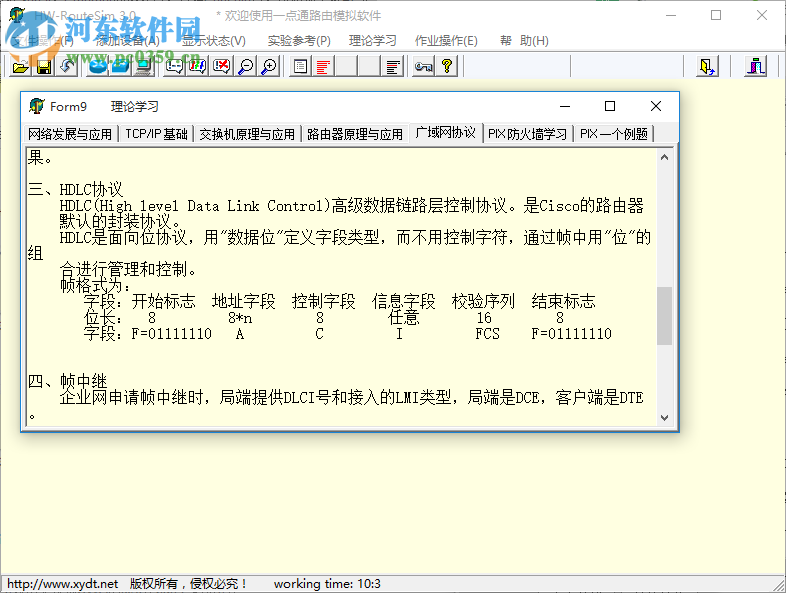
Task: Click the red text lines icon
Action: tap(323, 67)
